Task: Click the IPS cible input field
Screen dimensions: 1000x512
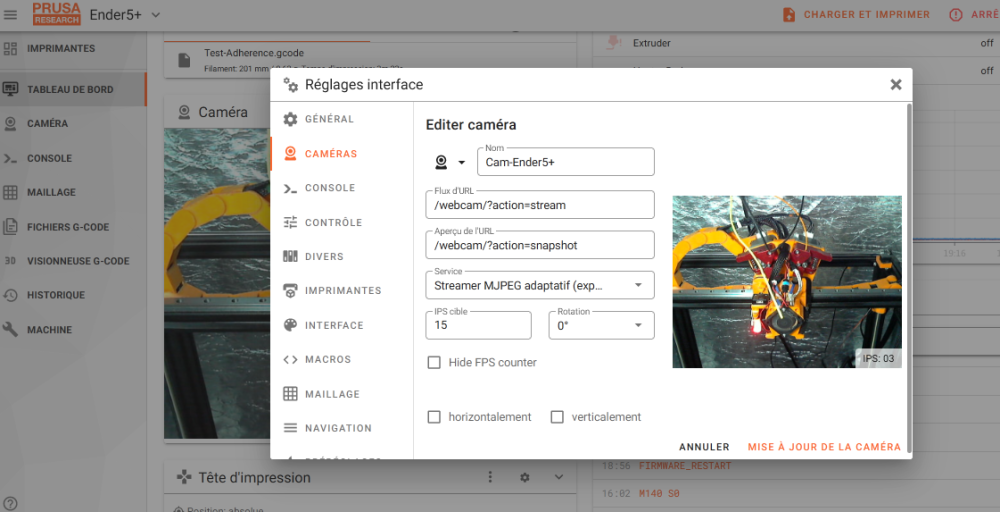Action: (478, 325)
